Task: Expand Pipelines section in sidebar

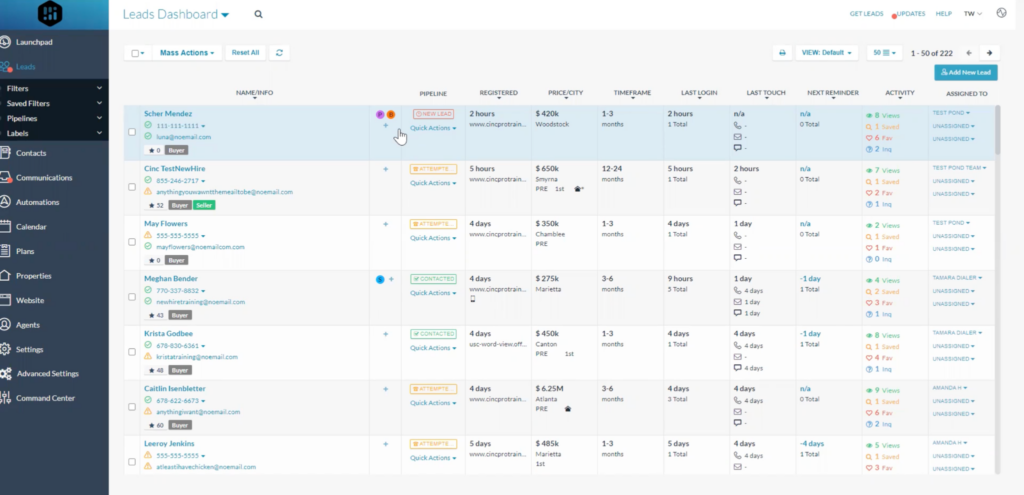Action: [x=54, y=118]
